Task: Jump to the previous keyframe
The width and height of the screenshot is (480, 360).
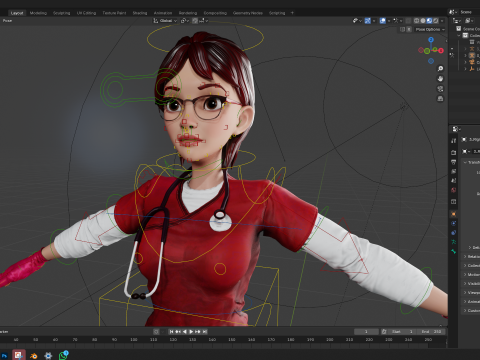Action: [x=178, y=332]
